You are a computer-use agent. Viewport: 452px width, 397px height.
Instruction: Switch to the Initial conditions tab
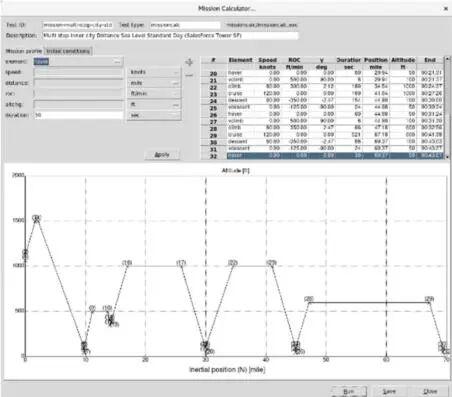(x=68, y=51)
